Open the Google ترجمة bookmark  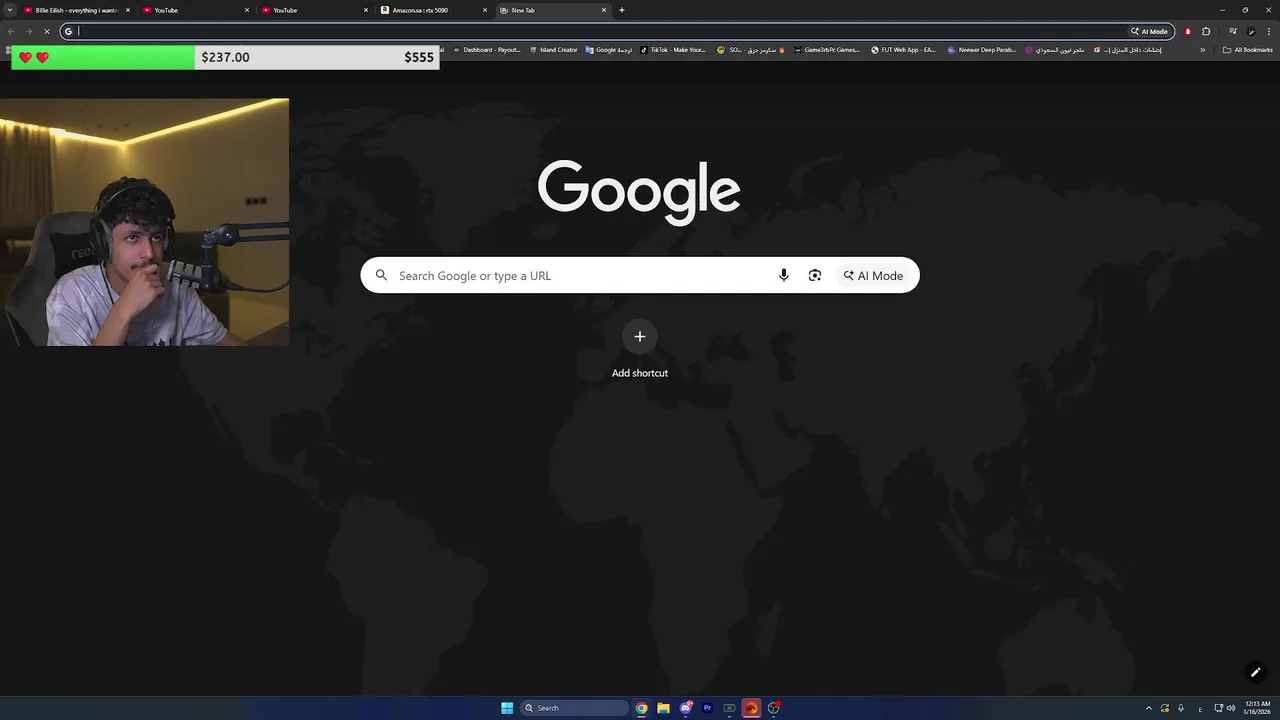click(x=609, y=50)
